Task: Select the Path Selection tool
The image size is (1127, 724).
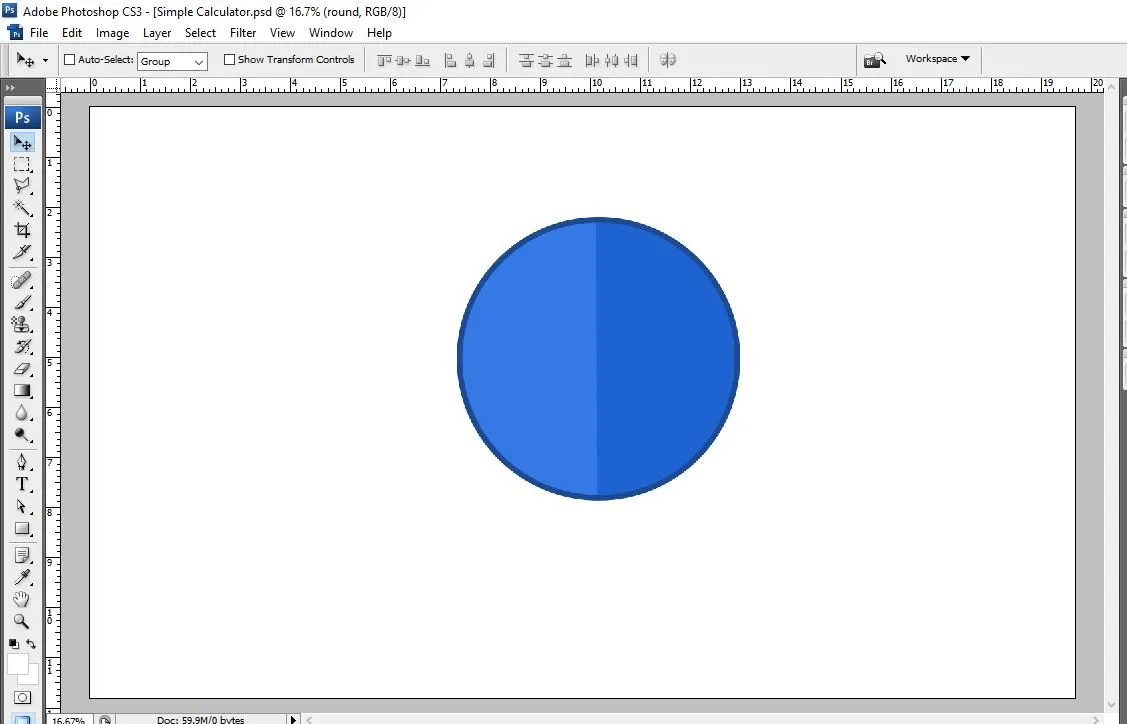Action: 22,507
